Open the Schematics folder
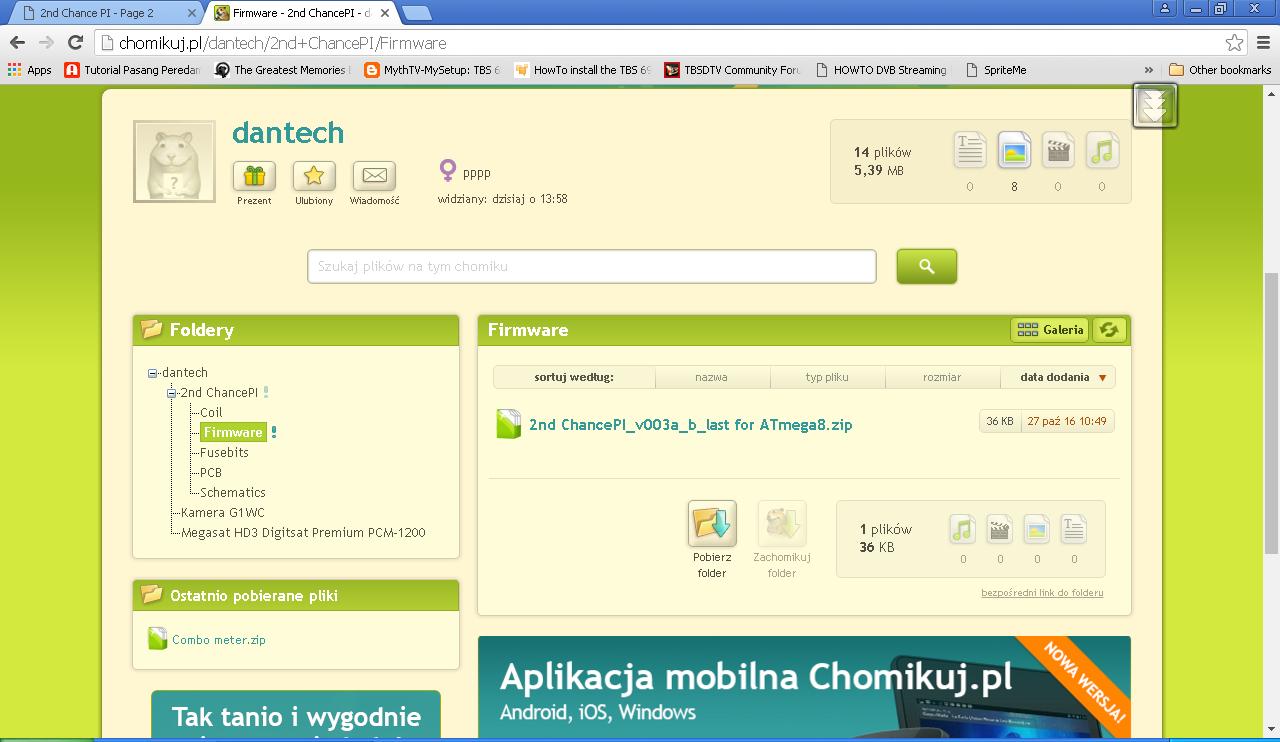1280x742 pixels. (233, 492)
